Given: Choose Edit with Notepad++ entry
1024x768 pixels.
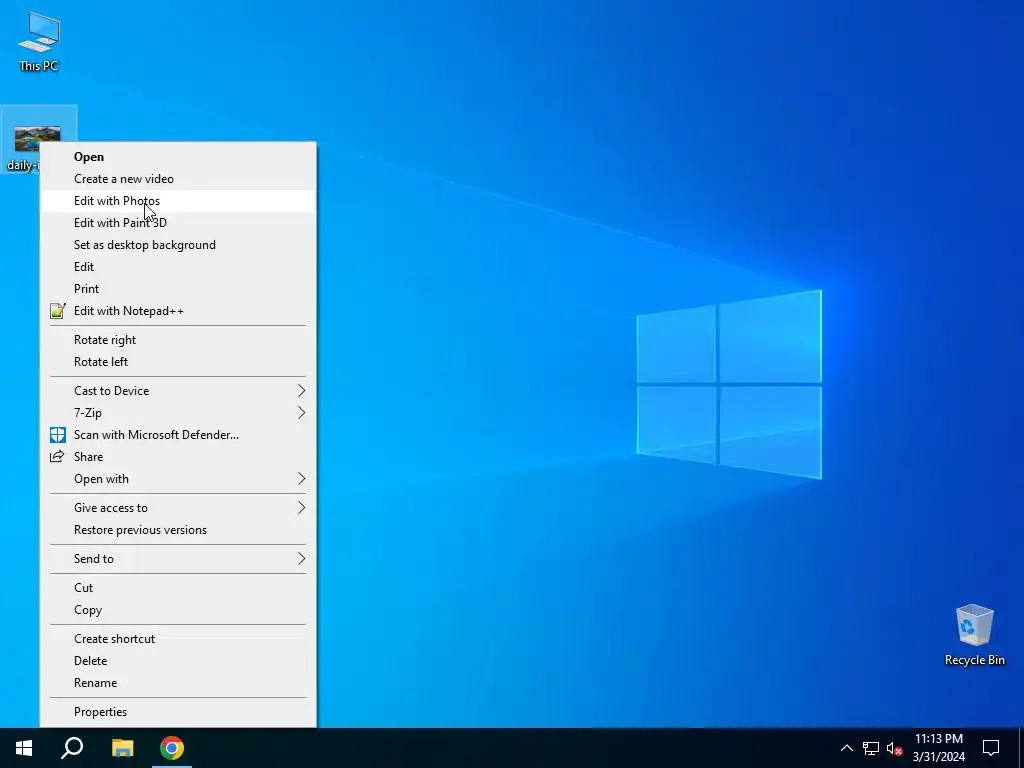Looking at the screenshot, I should [178, 311].
